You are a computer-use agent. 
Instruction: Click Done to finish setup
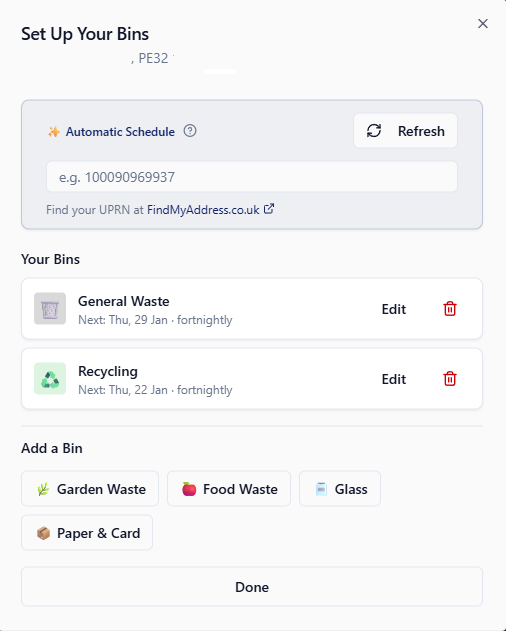click(x=252, y=587)
